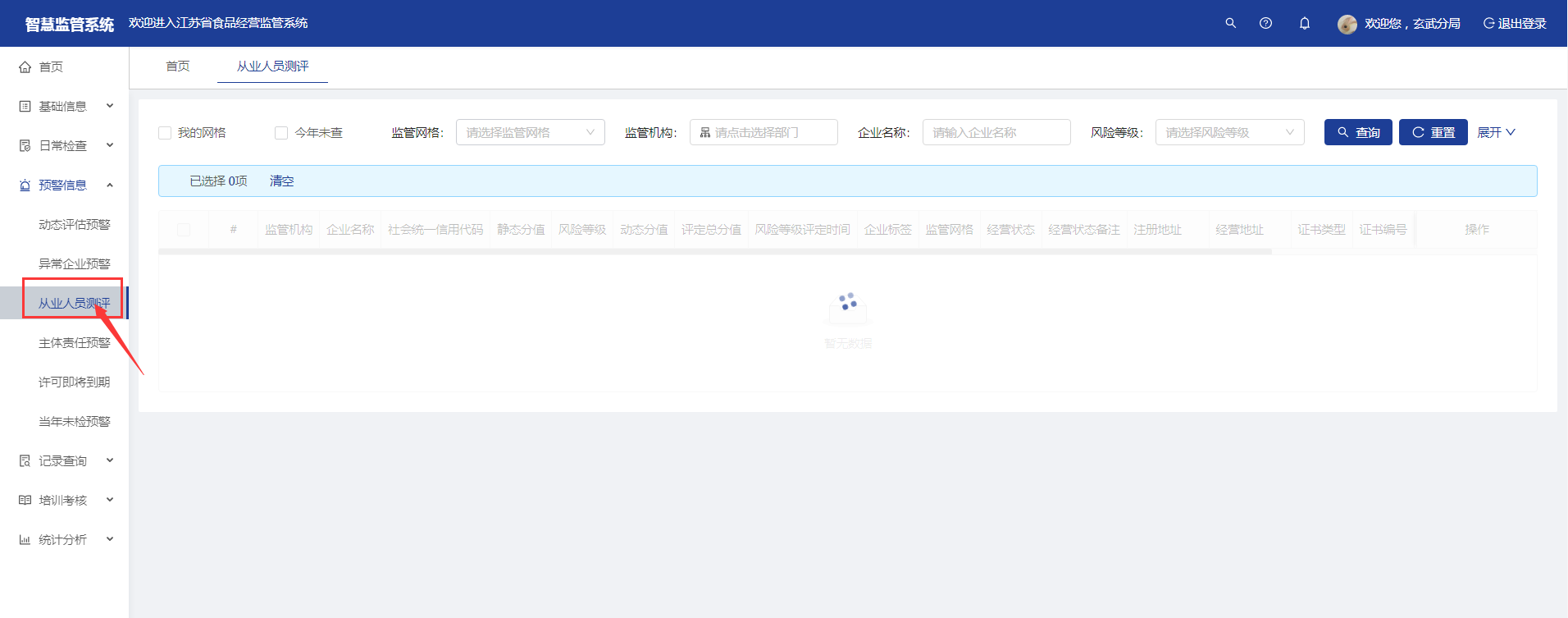Switch to the 首页 tab

(177, 66)
